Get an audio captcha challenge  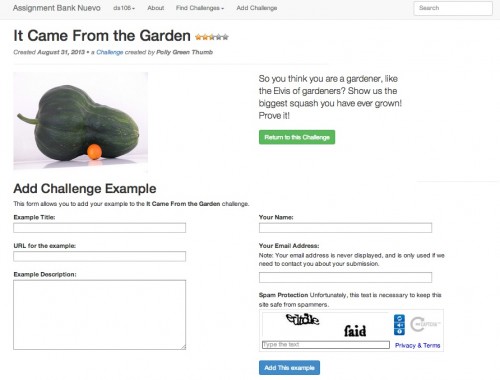click(x=399, y=325)
